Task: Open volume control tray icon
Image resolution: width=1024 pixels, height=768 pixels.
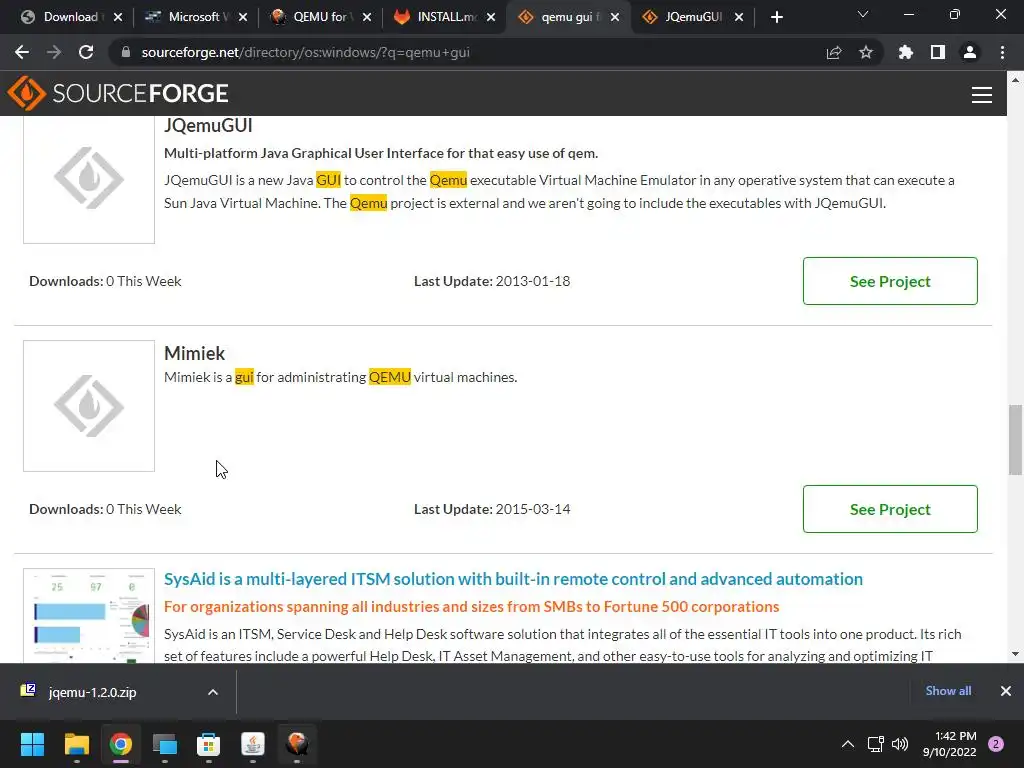Action: point(900,744)
